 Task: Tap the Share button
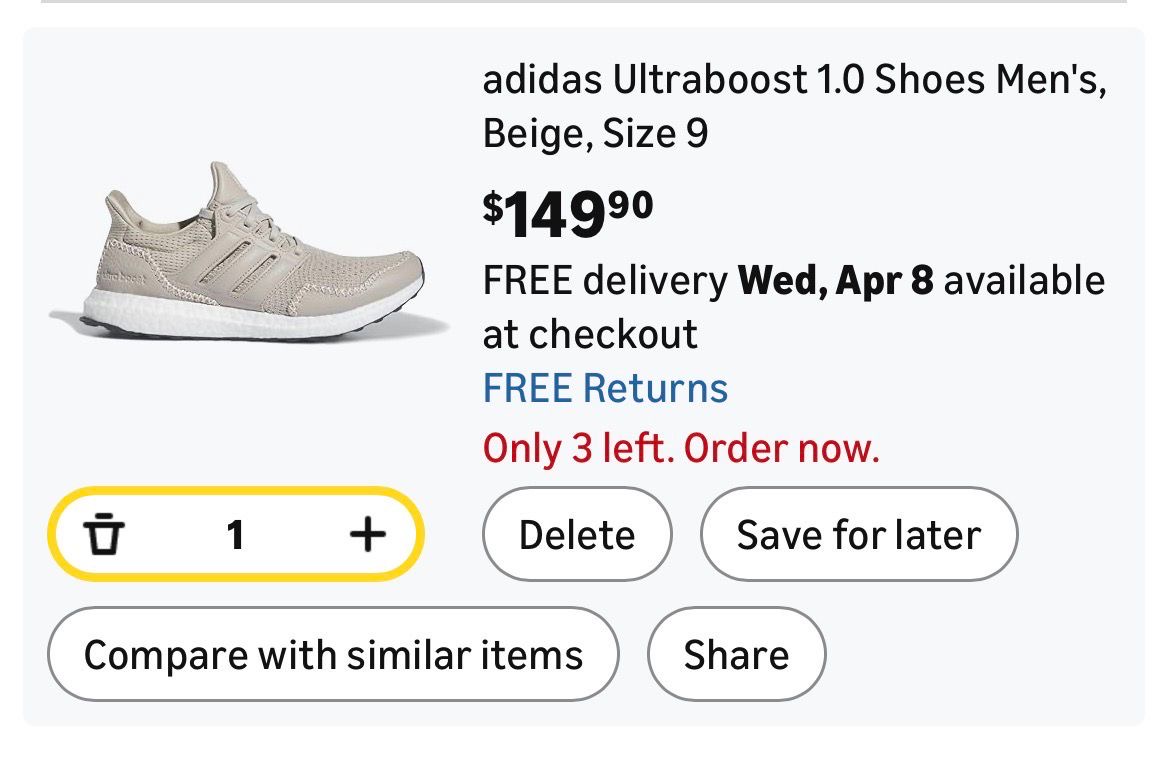(x=736, y=655)
